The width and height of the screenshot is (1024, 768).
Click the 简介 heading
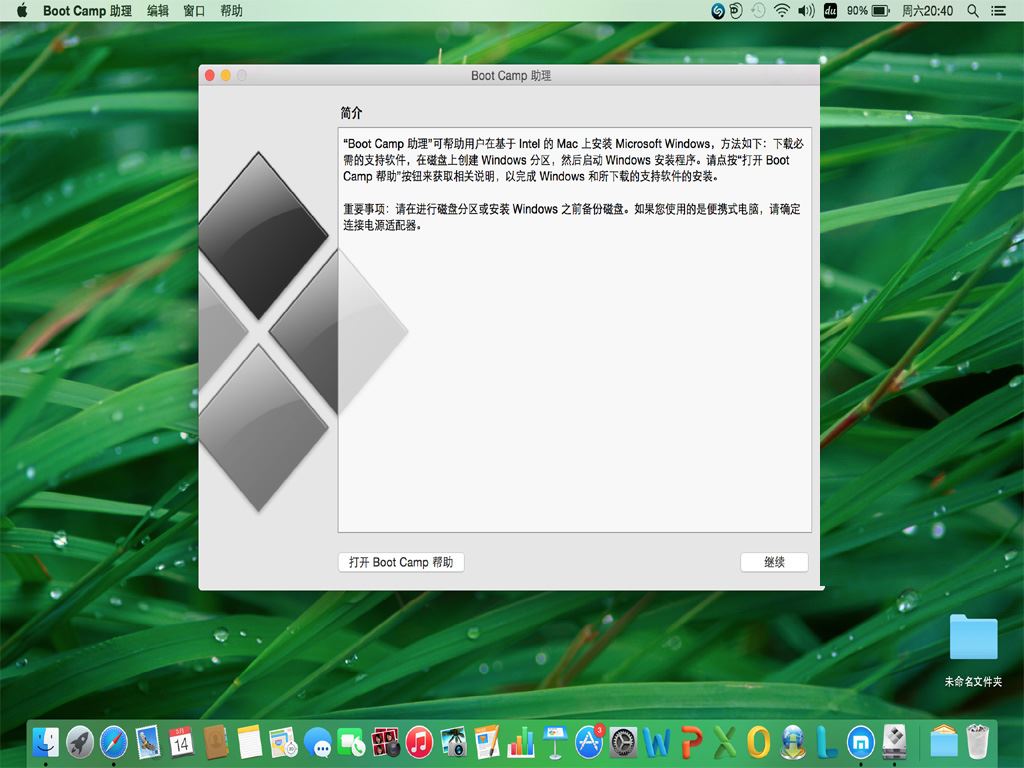coord(351,113)
